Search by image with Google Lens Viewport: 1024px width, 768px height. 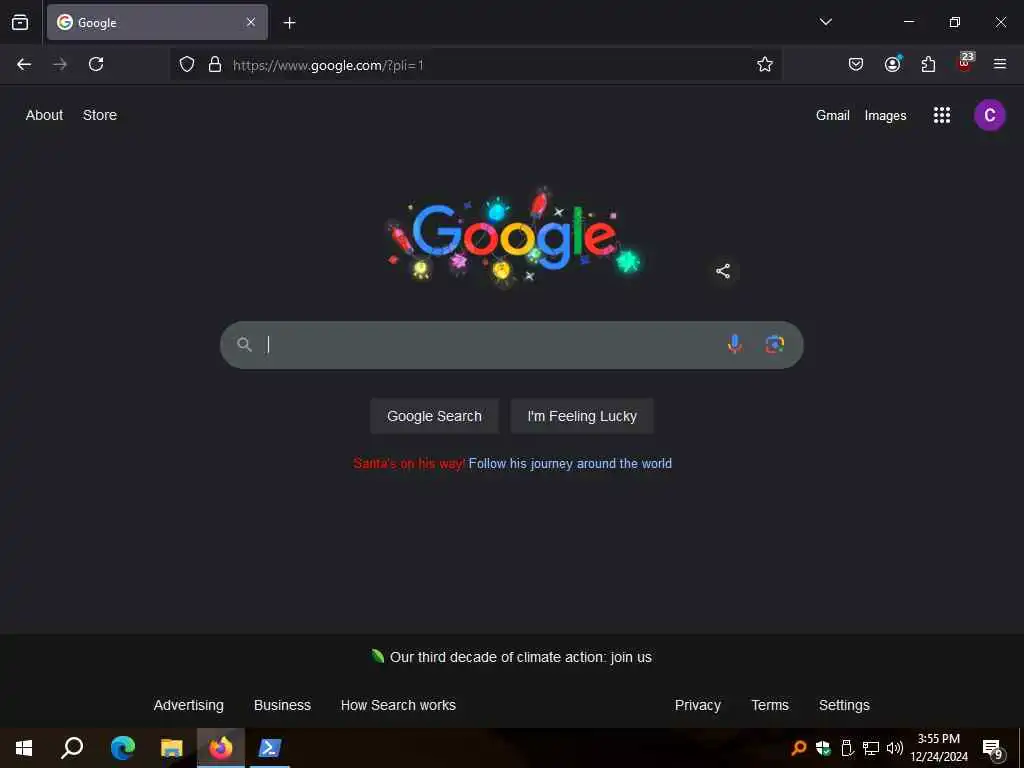775,344
